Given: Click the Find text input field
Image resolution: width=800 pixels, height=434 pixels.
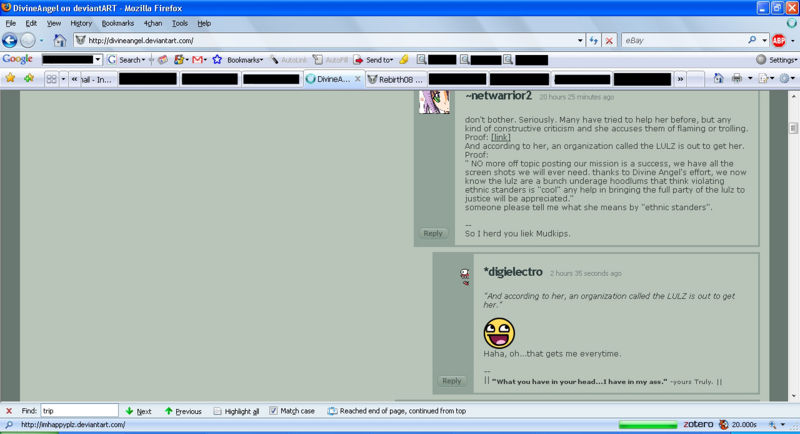Looking at the screenshot, I should [x=78, y=411].
